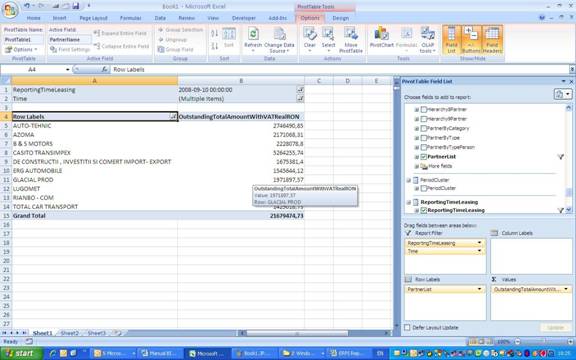Check the PartnerByCategory field
The height and width of the screenshot is (360, 576).
[x=424, y=129]
